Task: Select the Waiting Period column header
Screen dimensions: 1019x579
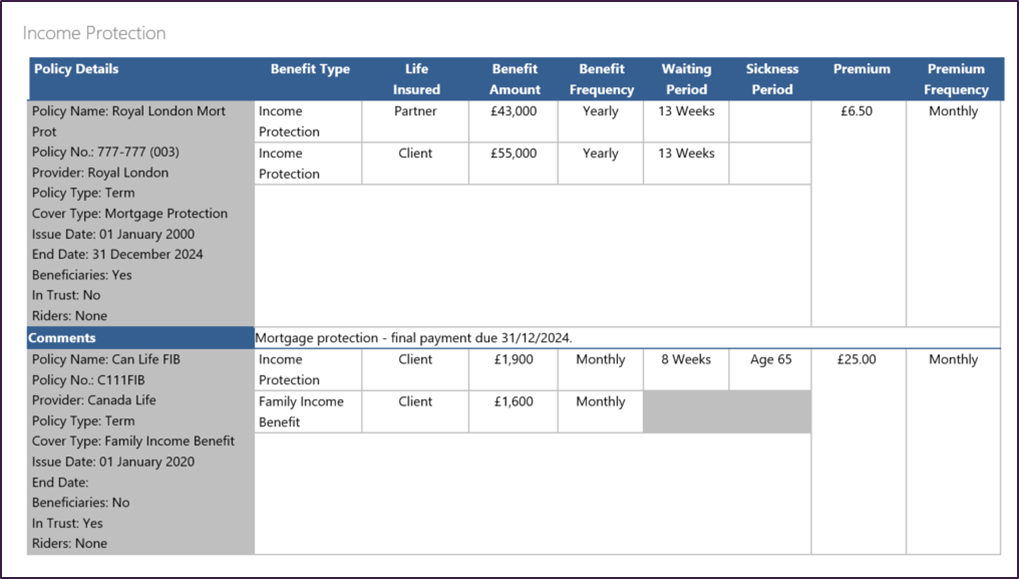Action: (x=685, y=78)
